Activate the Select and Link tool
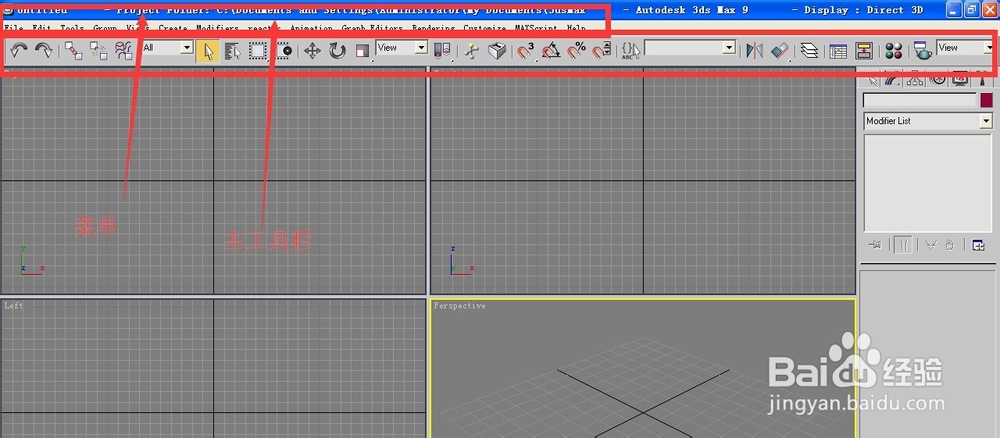Screen dimensions: 1000x438 [x=73, y=51]
